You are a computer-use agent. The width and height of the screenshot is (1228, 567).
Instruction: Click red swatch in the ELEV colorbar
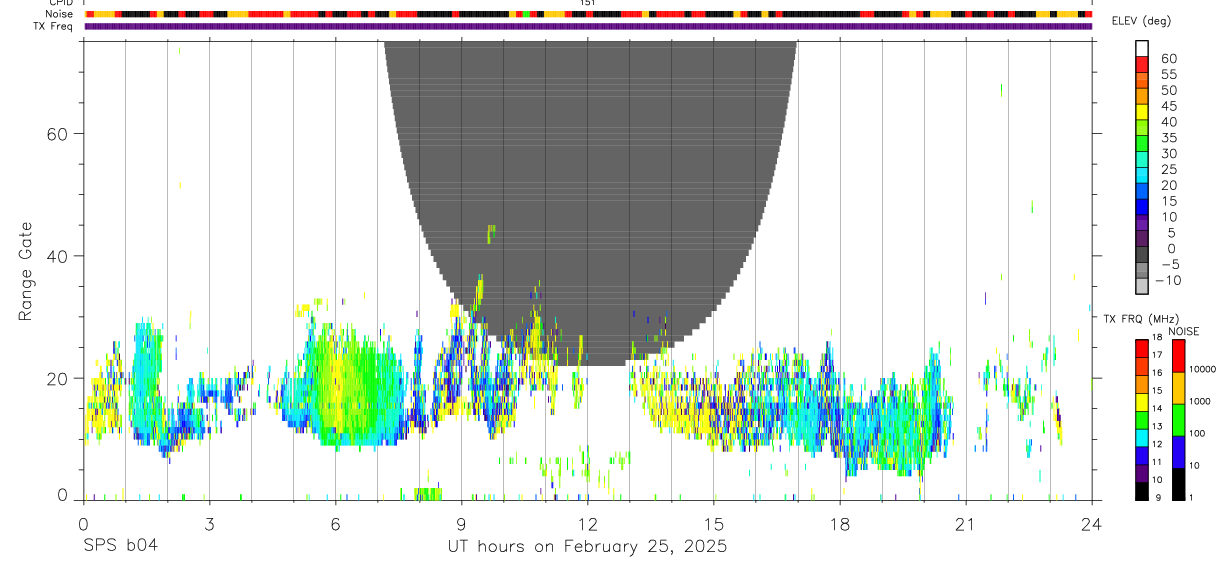[x=1142, y=64]
